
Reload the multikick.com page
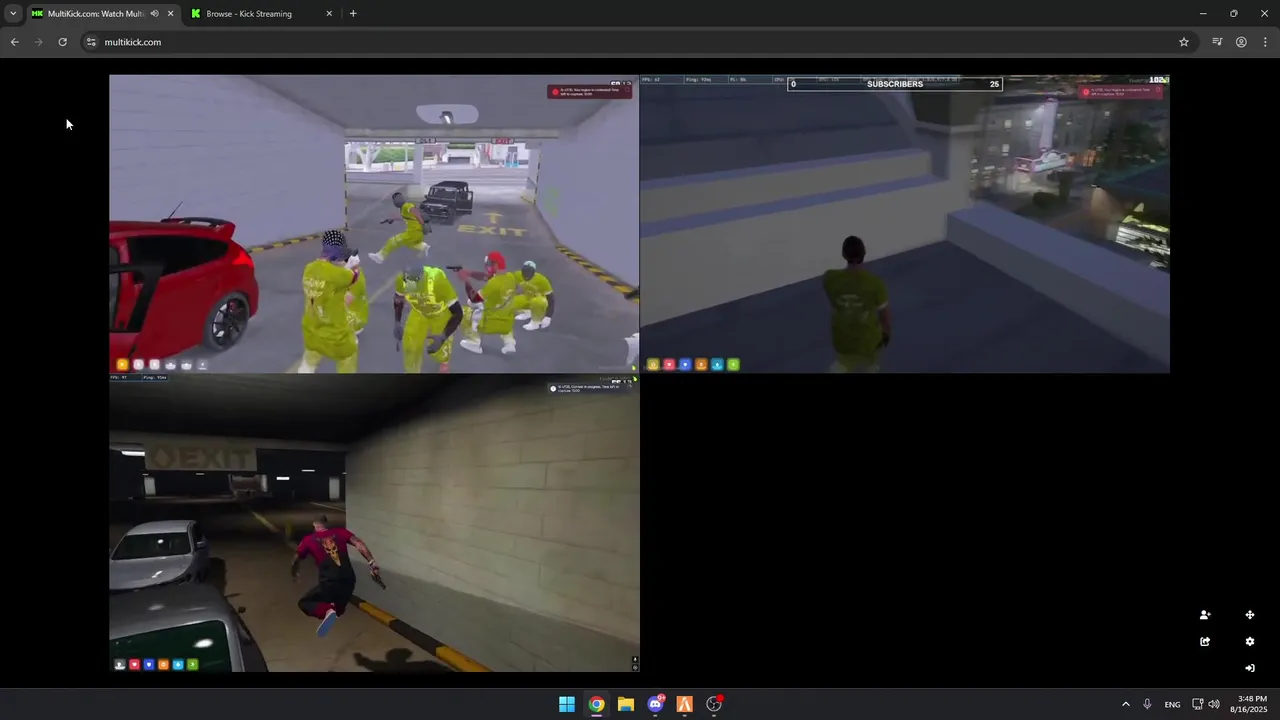pyautogui.click(x=62, y=42)
